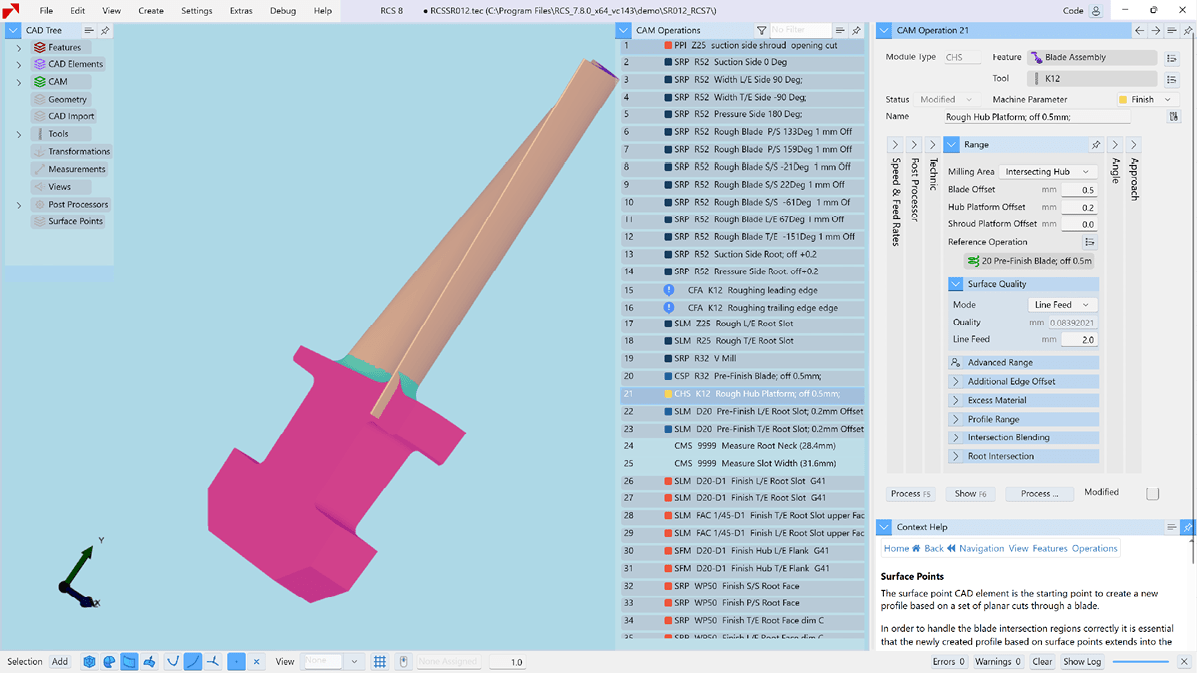Click the Reference Operation list icon

tap(1089, 242)
